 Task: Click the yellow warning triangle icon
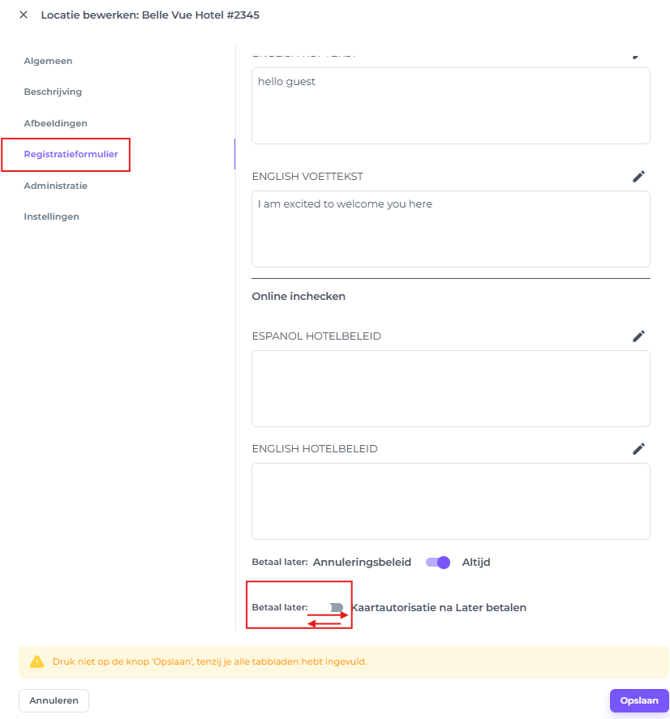pyautogui.click(x=37, y=661)
